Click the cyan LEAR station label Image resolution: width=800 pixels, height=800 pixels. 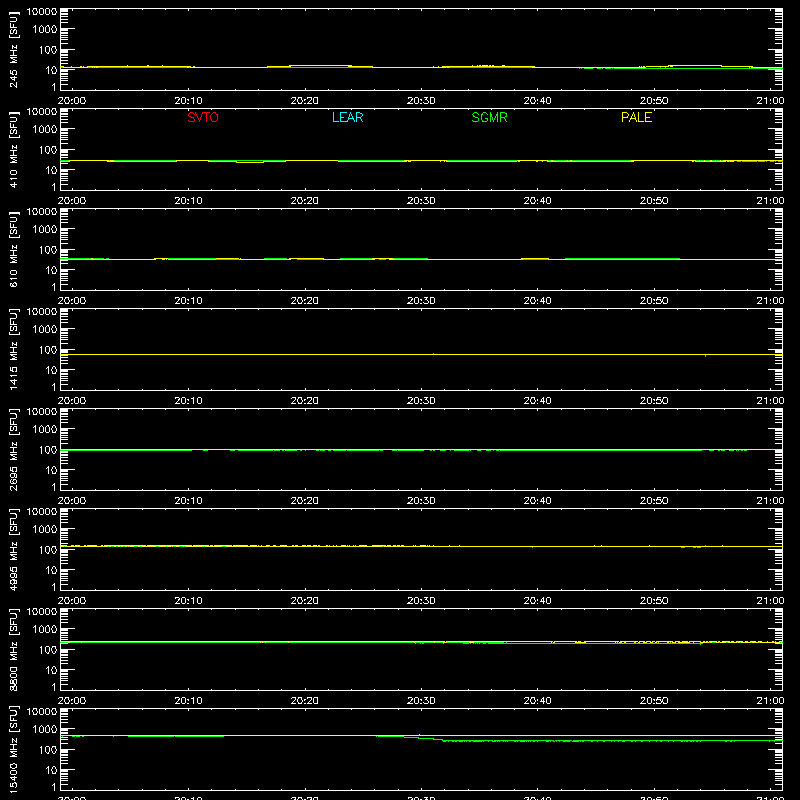click(347, 117)
